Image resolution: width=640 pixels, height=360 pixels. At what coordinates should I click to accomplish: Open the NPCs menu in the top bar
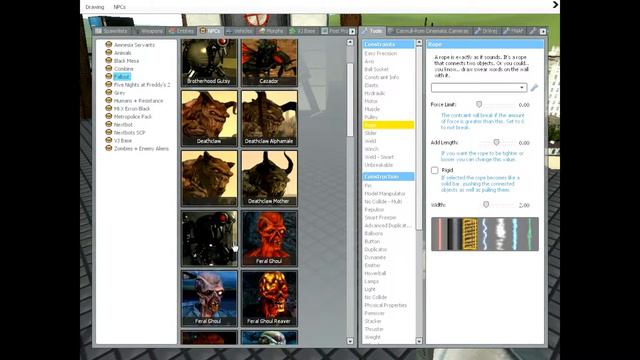pyautogui.click(x=120, y=7)
